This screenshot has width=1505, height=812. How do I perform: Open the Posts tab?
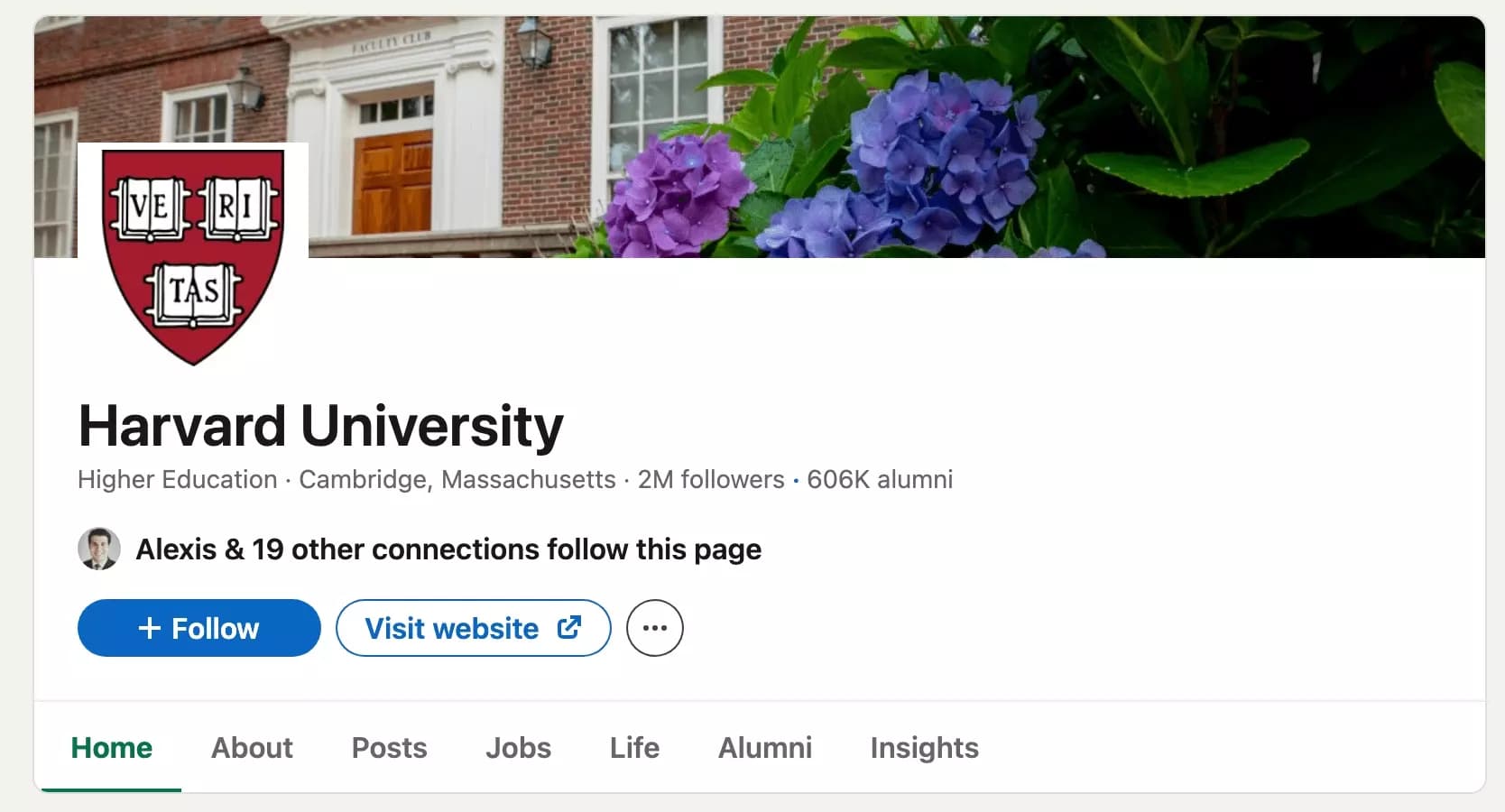[389, 747]
